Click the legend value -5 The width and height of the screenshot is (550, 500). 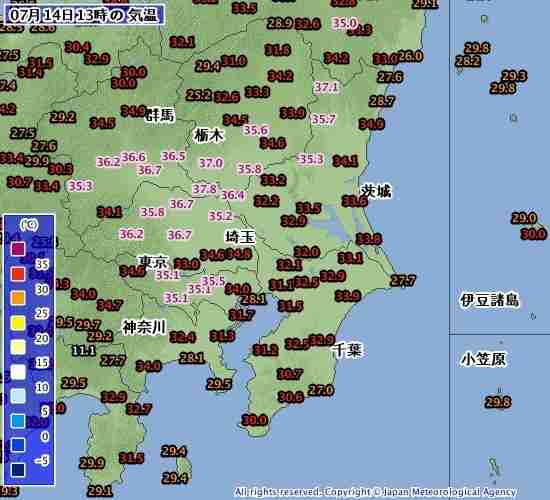tap(42, 460)
